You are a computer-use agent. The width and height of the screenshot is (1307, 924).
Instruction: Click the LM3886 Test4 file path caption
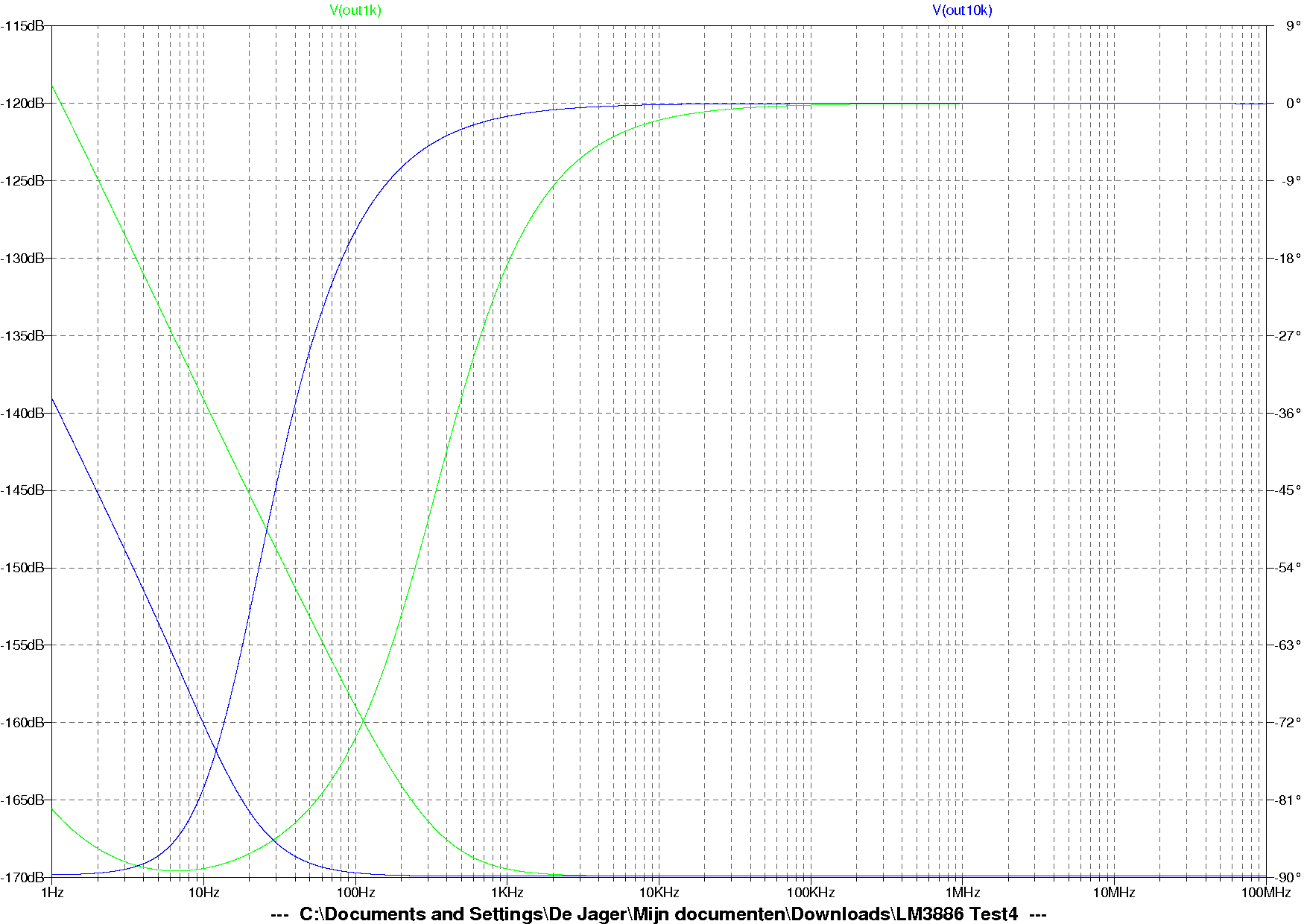[659, 914]
